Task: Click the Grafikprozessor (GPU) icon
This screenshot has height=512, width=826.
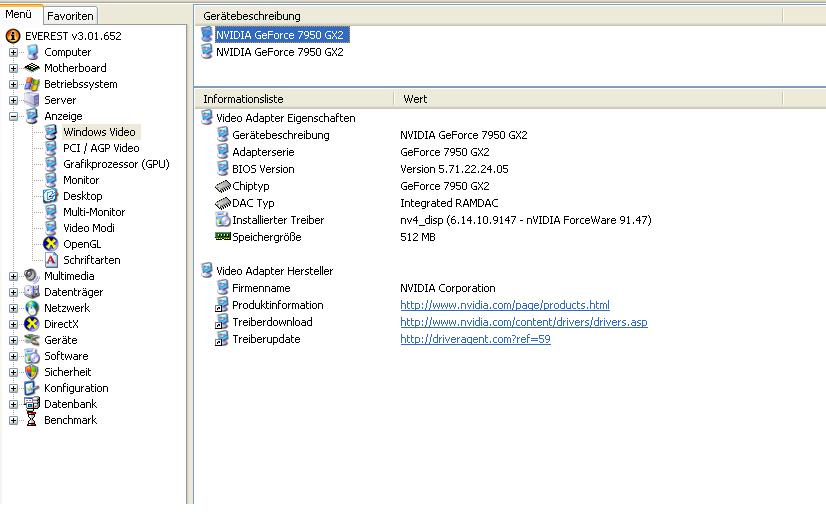Action: pos(51,164)
